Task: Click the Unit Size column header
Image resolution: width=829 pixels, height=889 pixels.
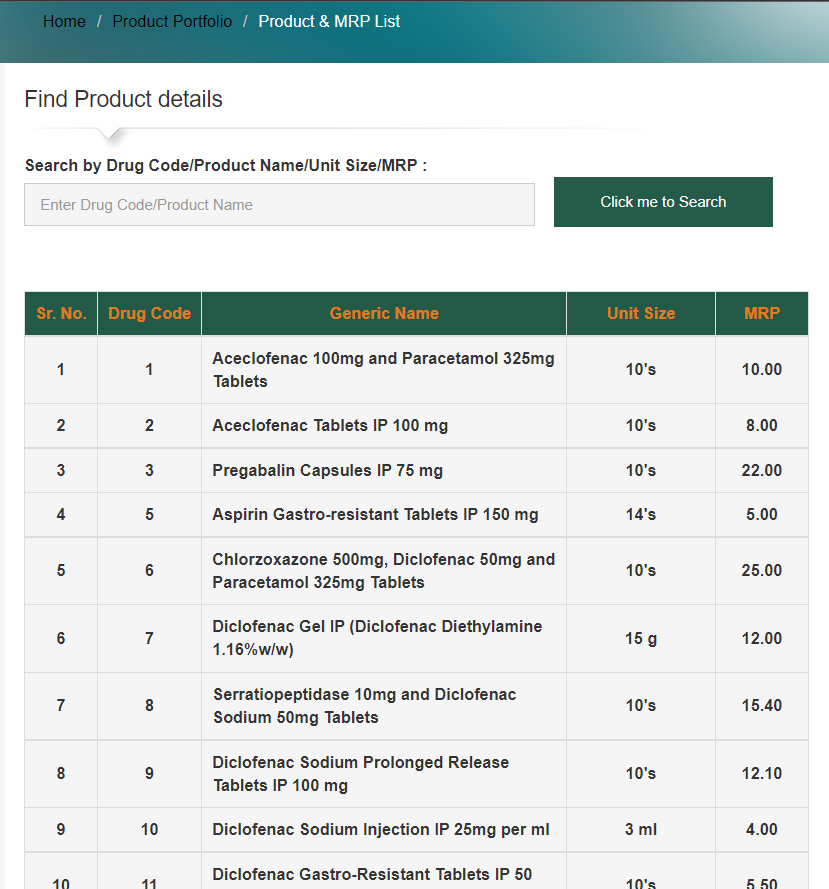Action: pyautogui.click(x=641, y=313)
